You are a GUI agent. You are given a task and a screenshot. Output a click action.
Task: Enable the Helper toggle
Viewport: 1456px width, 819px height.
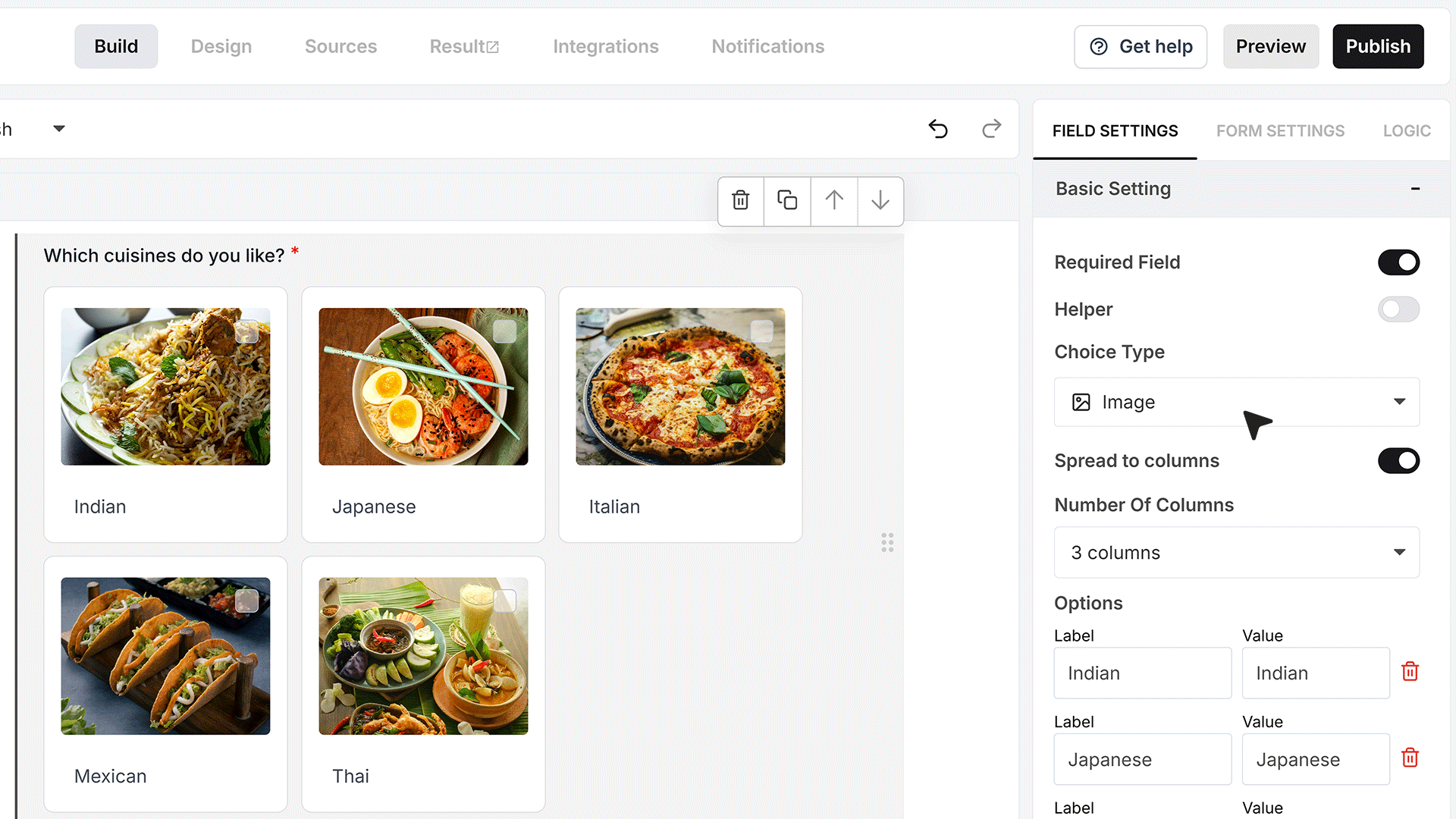coord(1398,309)
